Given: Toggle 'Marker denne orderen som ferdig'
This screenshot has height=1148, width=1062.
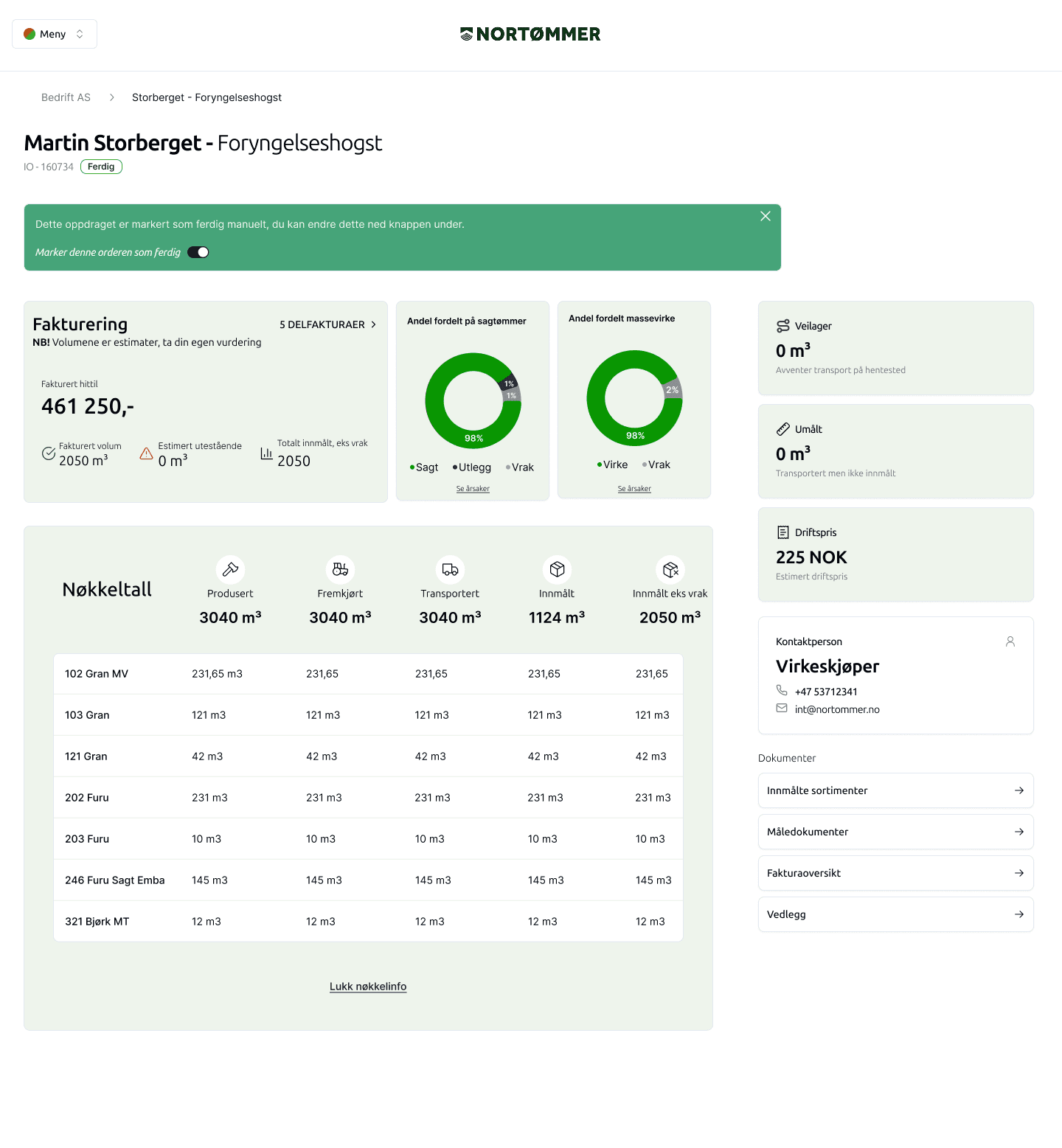Looking at the screenshot, I should pos(198,251).
